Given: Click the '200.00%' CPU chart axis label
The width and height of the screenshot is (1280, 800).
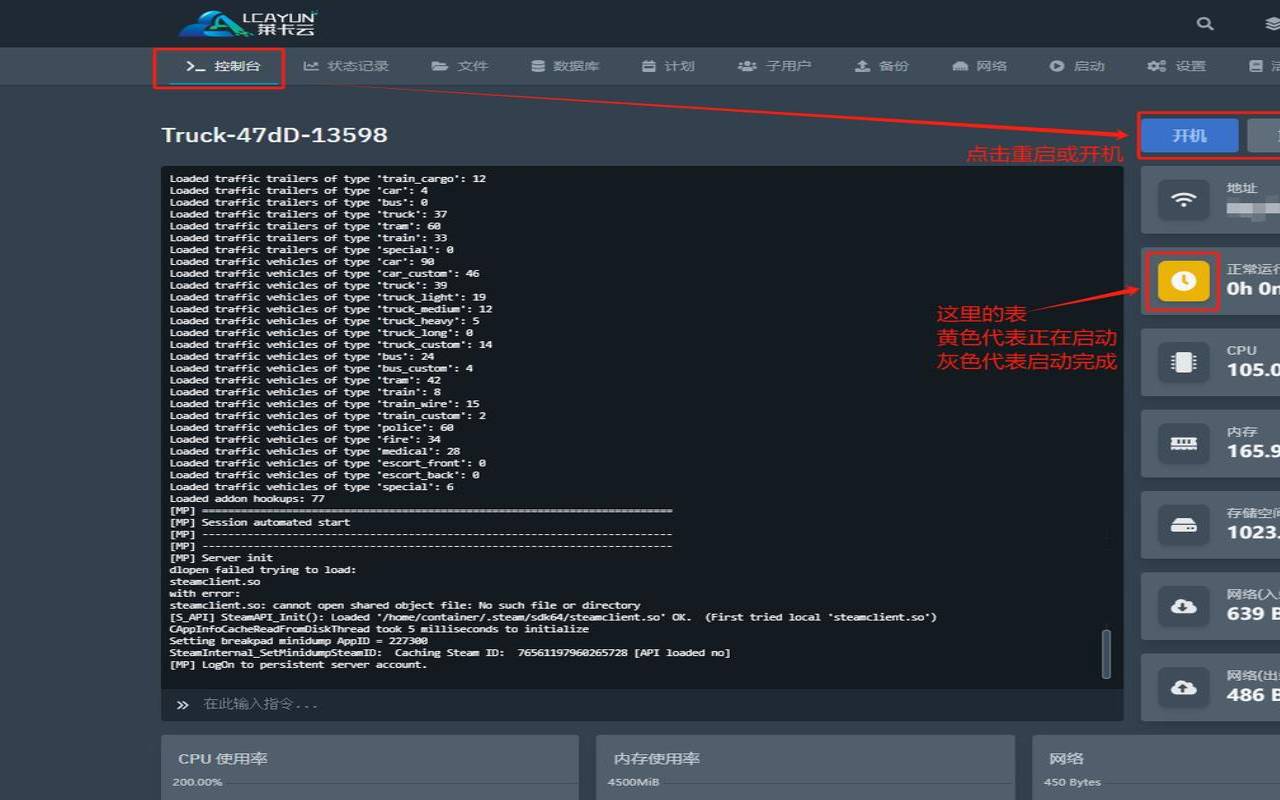Looking at the screenshot, I should (198, 782).
